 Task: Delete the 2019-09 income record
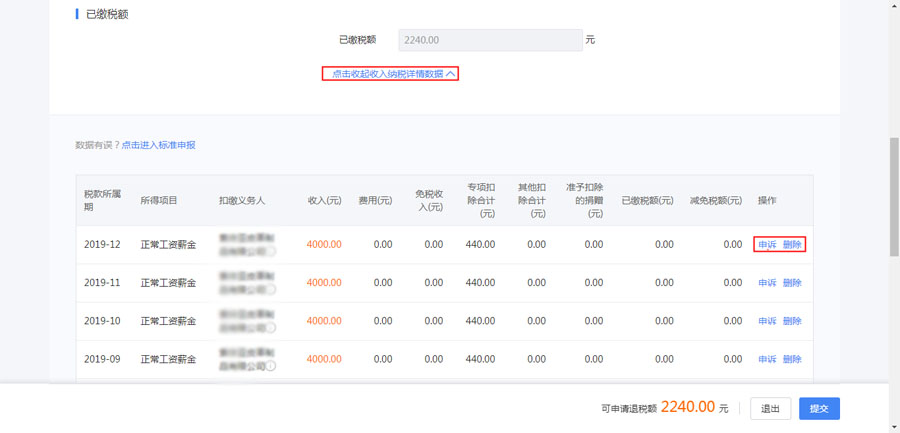[792, 359]
